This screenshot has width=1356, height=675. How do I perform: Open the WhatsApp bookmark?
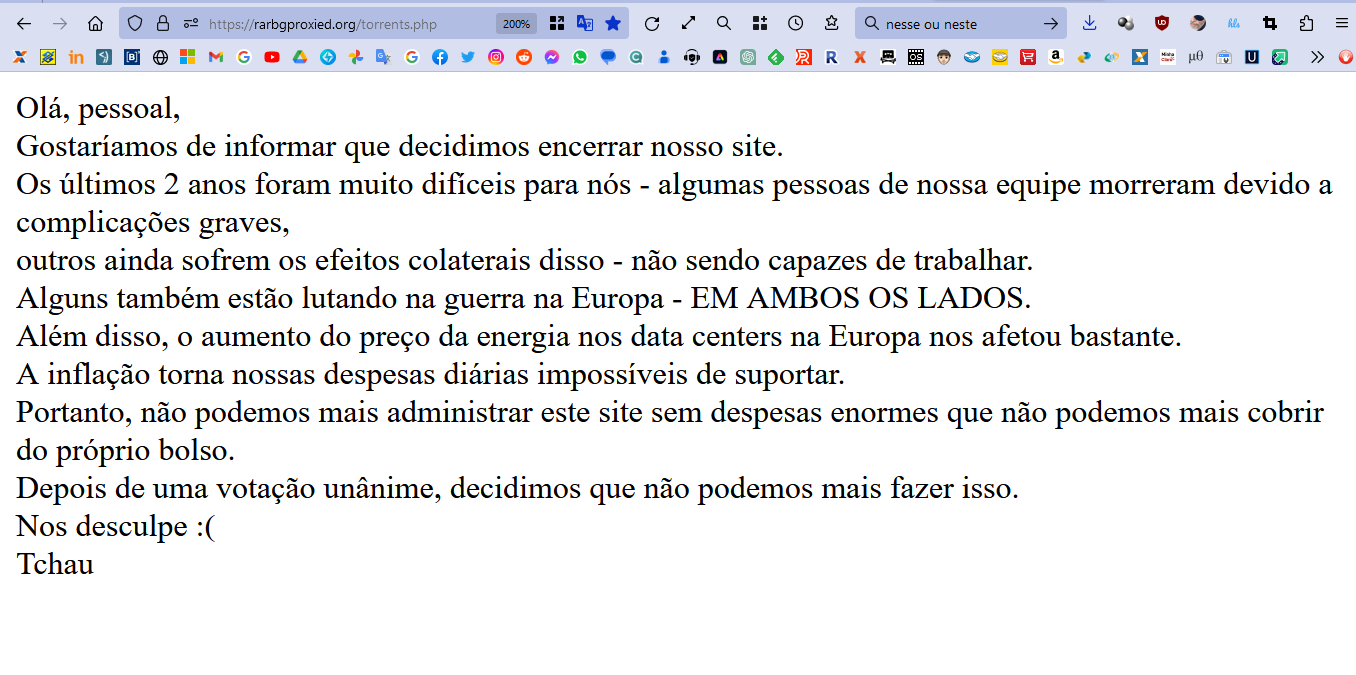pyautogui.click(x=580, y=58)
